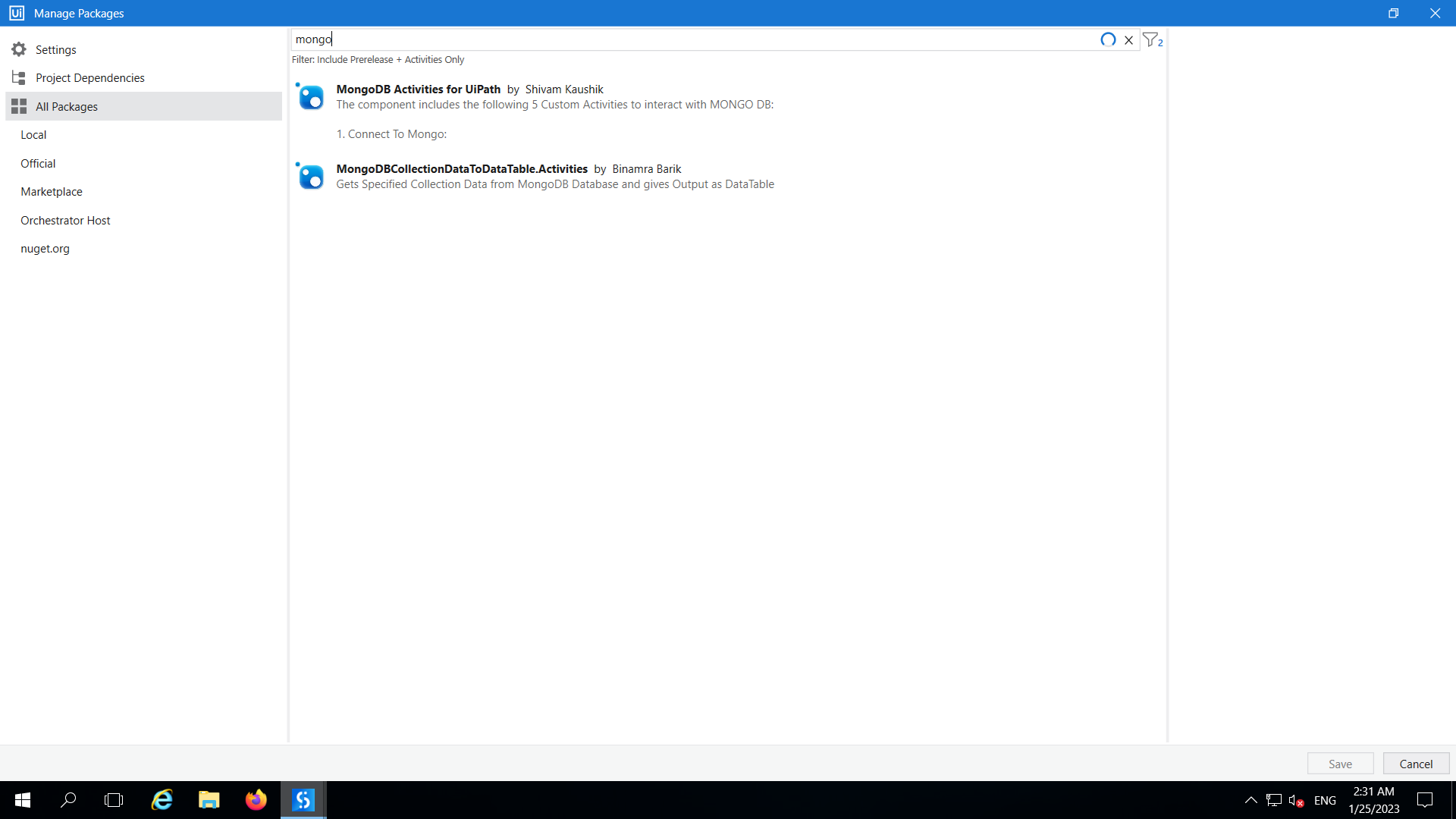Select the All Packages source
The image size is (1456, 819).
(x=144, y=106)
